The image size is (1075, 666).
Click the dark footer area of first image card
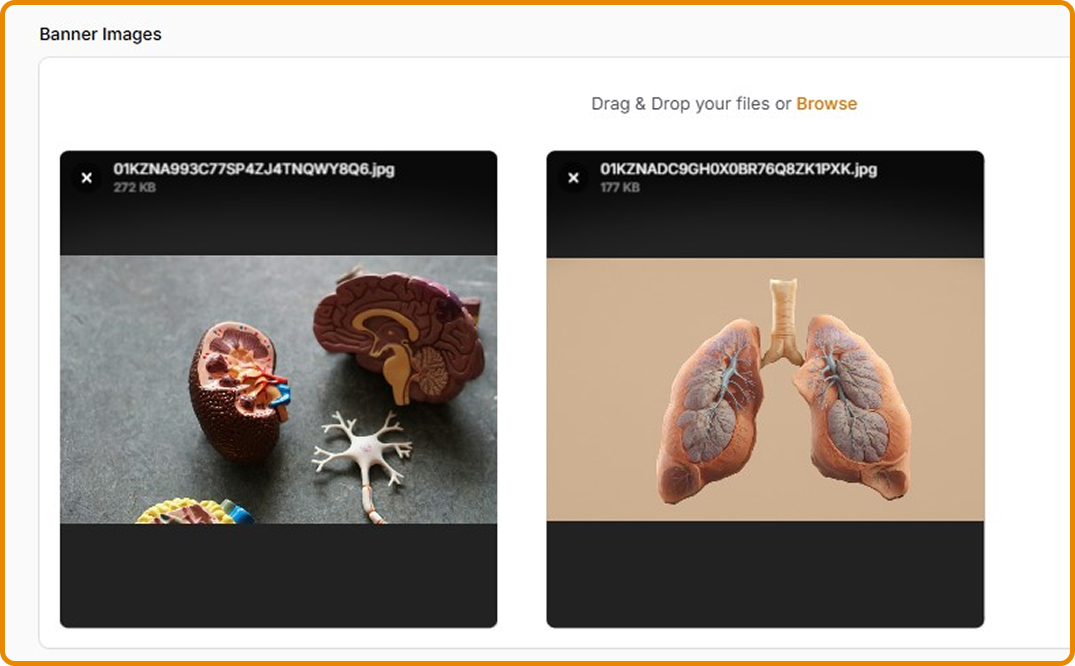point(278,575)
